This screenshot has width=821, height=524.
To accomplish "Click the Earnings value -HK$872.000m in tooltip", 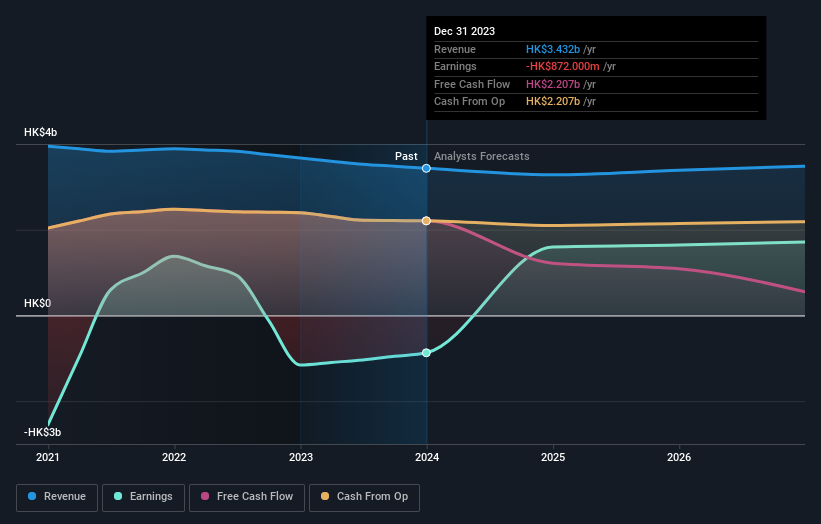I will point(562,66).
